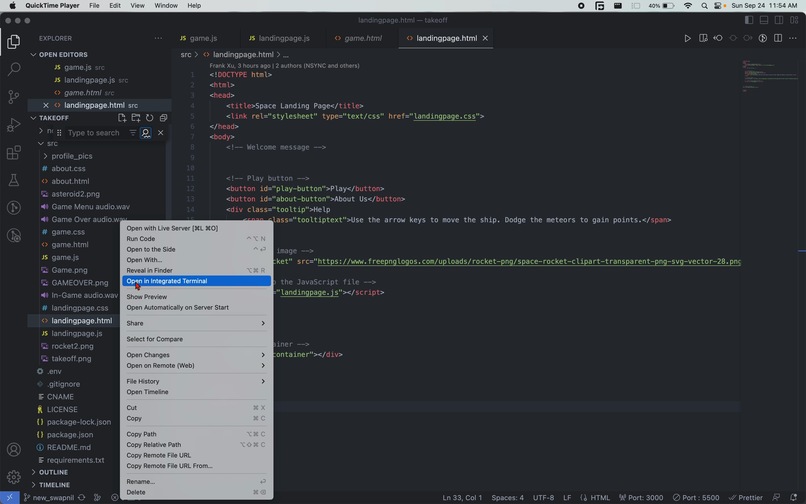This screenshot has height=504, width=806.
Task: Open the Search view in activity bar
Action: pyautogui.click(x=14, y=69)
